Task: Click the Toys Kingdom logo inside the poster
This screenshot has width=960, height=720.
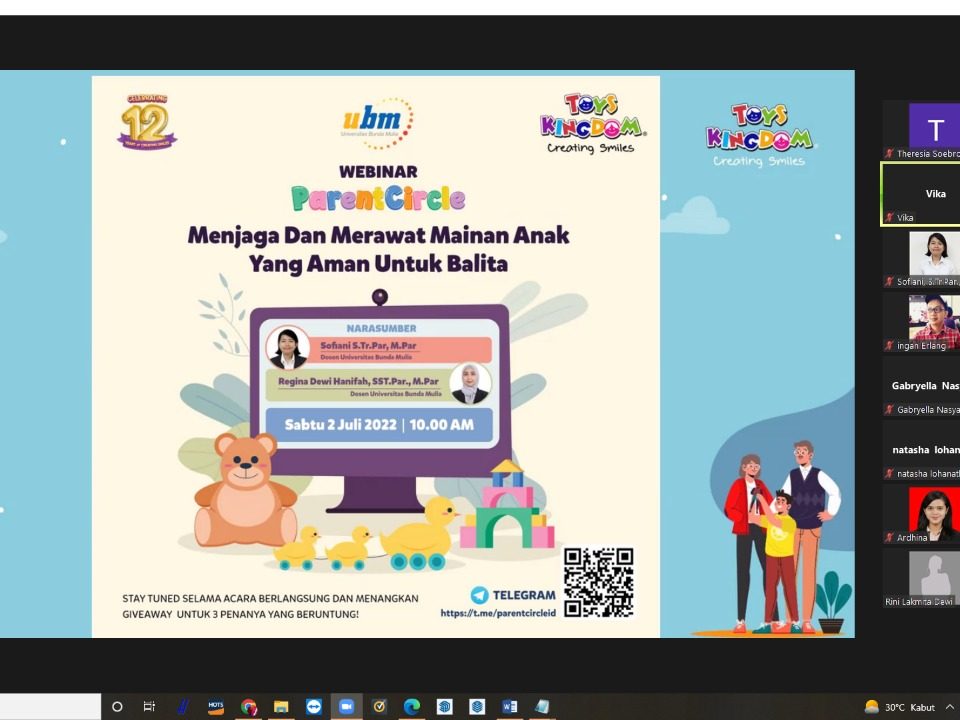Action: click(591, 123)
